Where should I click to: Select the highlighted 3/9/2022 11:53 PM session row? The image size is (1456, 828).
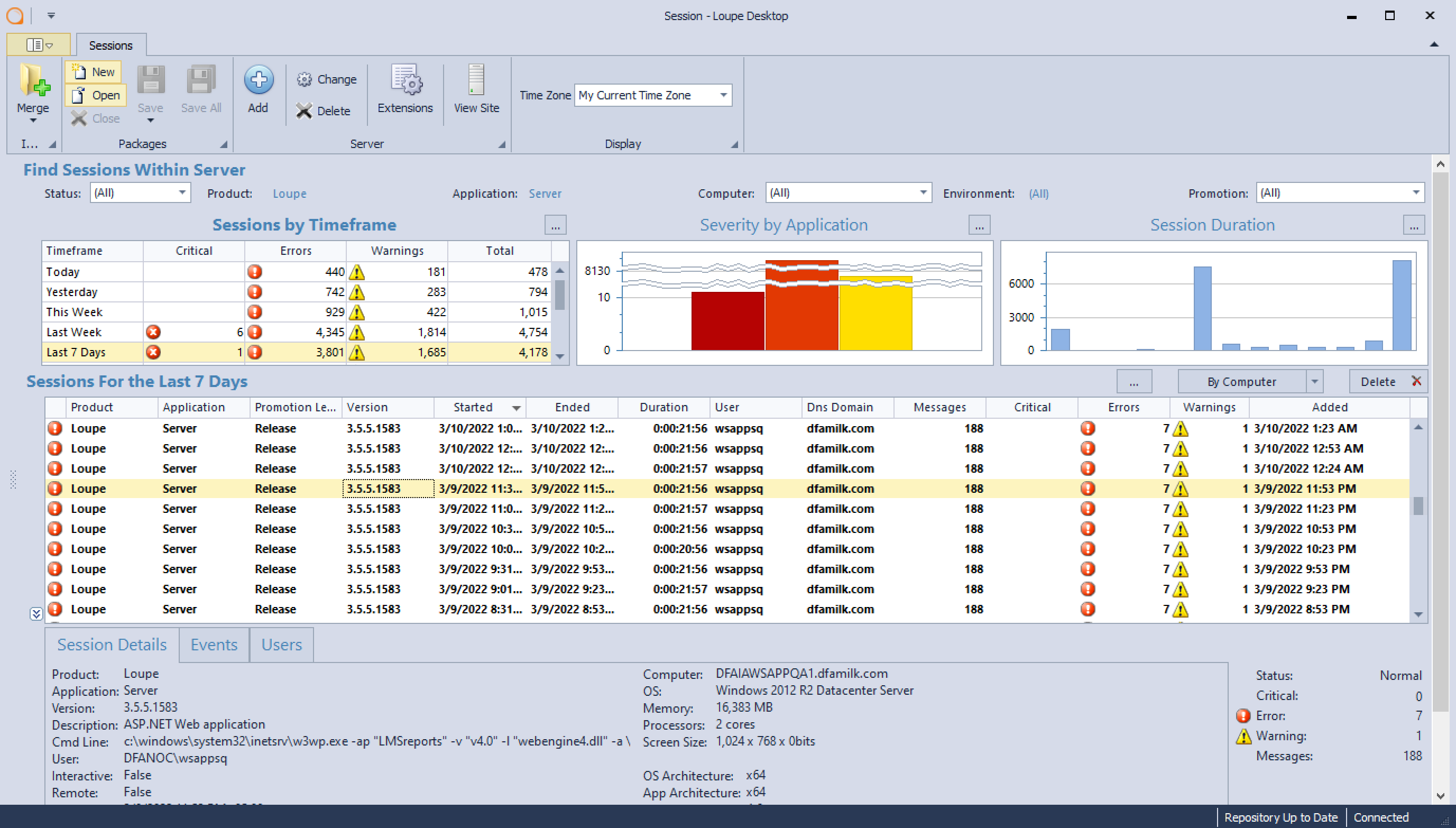coord(568,488)
